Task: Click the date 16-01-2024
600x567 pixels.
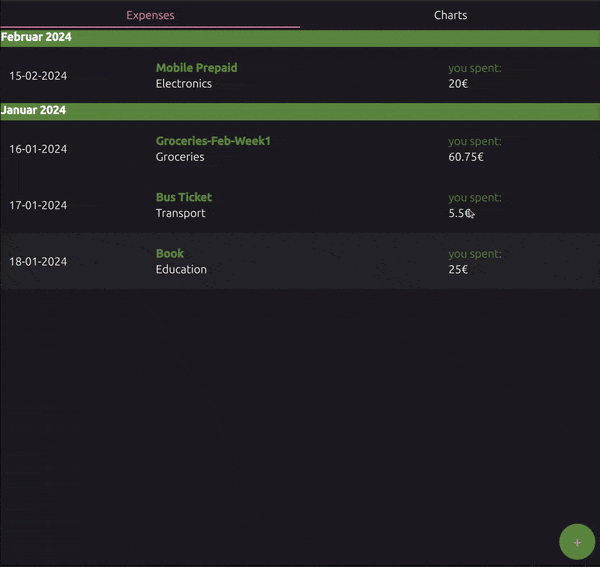Action: click(38, 149)
